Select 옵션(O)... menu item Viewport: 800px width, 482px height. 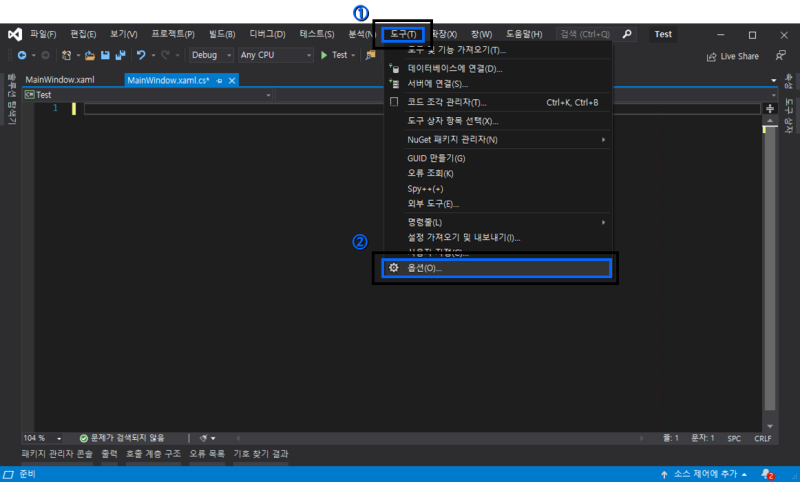497,268
